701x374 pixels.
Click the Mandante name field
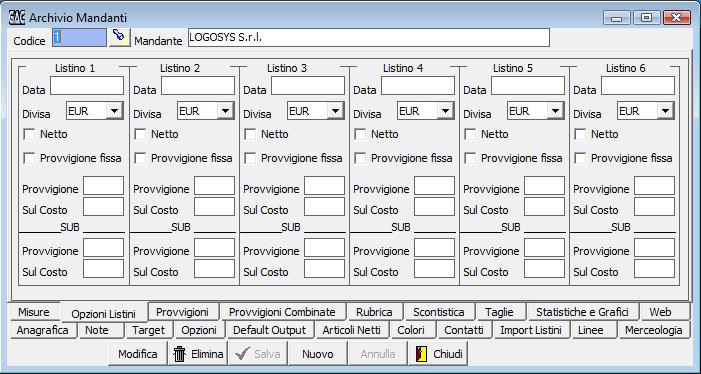(x=368, y=38)
